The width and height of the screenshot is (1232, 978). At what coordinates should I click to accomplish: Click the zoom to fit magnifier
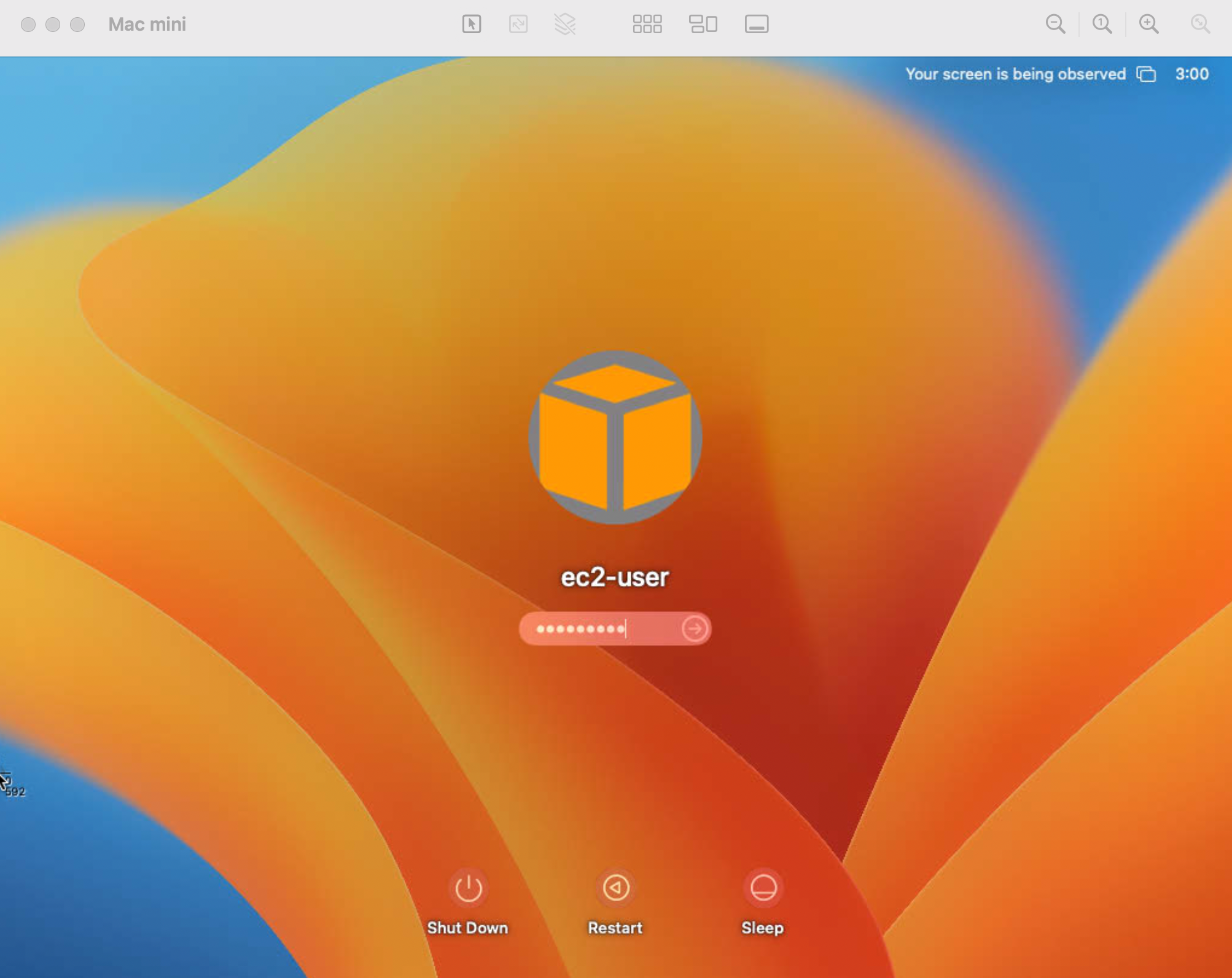coord(1199,24)
